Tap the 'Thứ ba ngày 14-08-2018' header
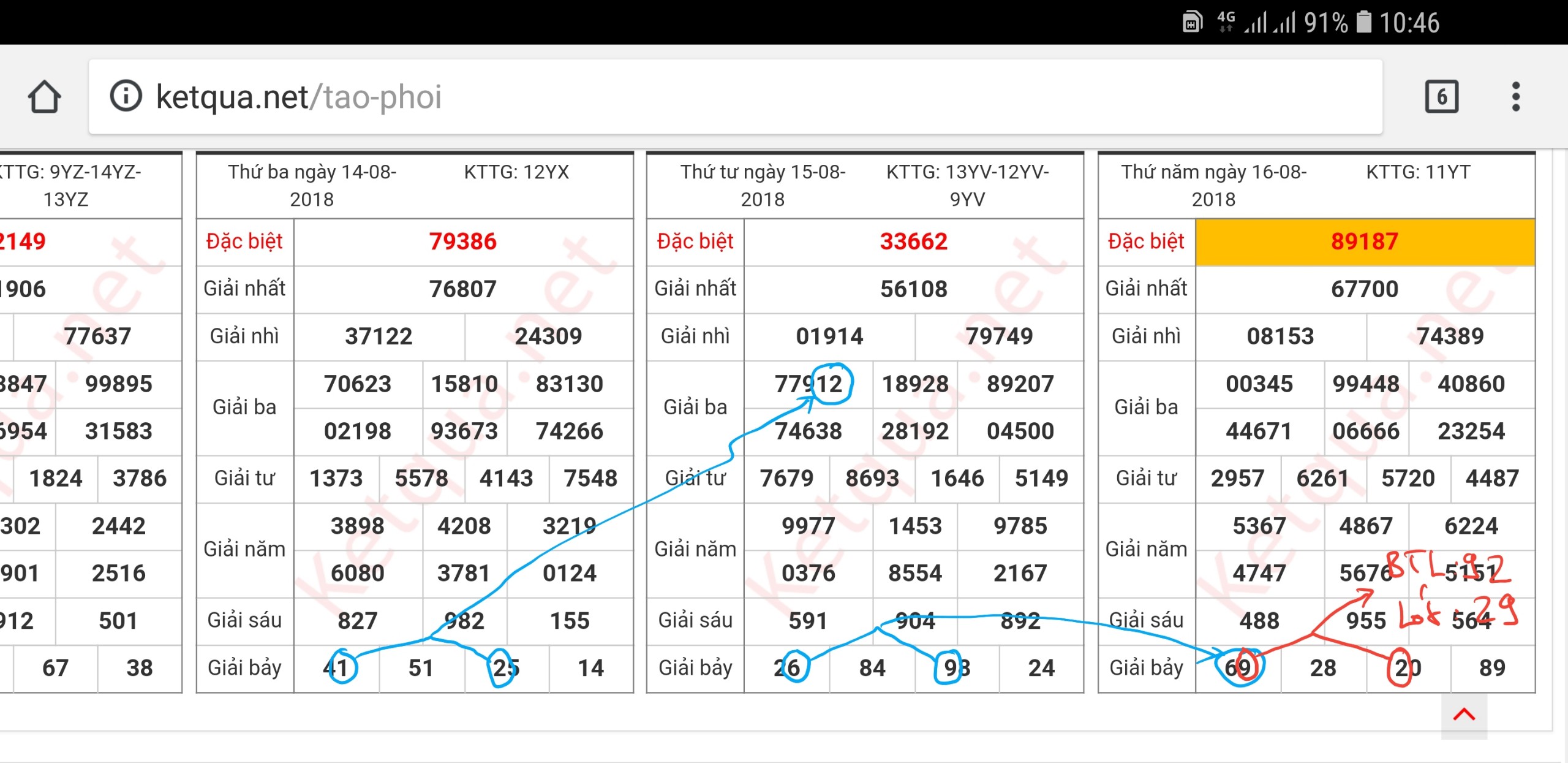Image resolution: width=1568 pixels, height=763 pixels. coord(312,185)
